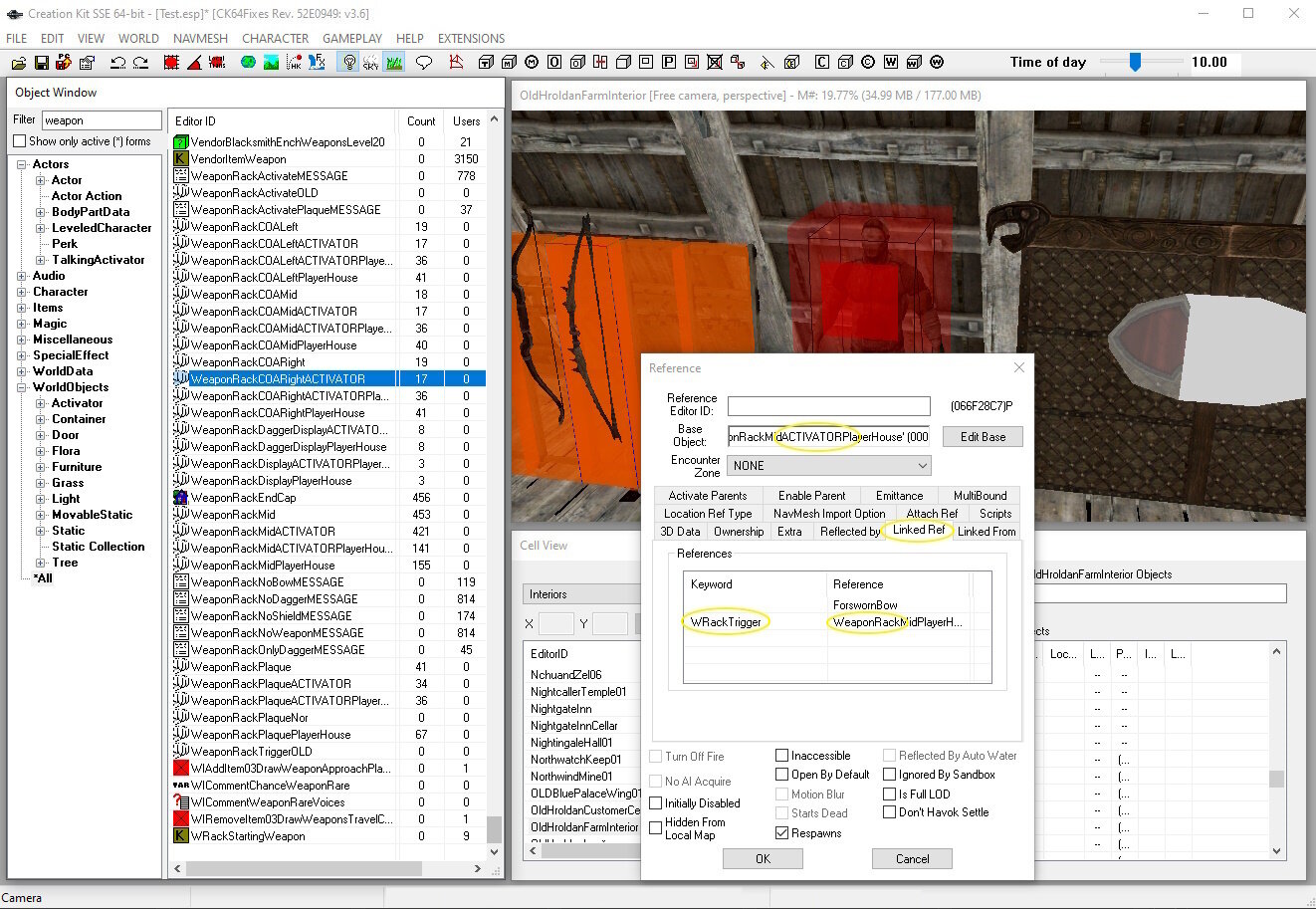Open the landscape editing icon
1316x909 pixels.
pos(271,63)
